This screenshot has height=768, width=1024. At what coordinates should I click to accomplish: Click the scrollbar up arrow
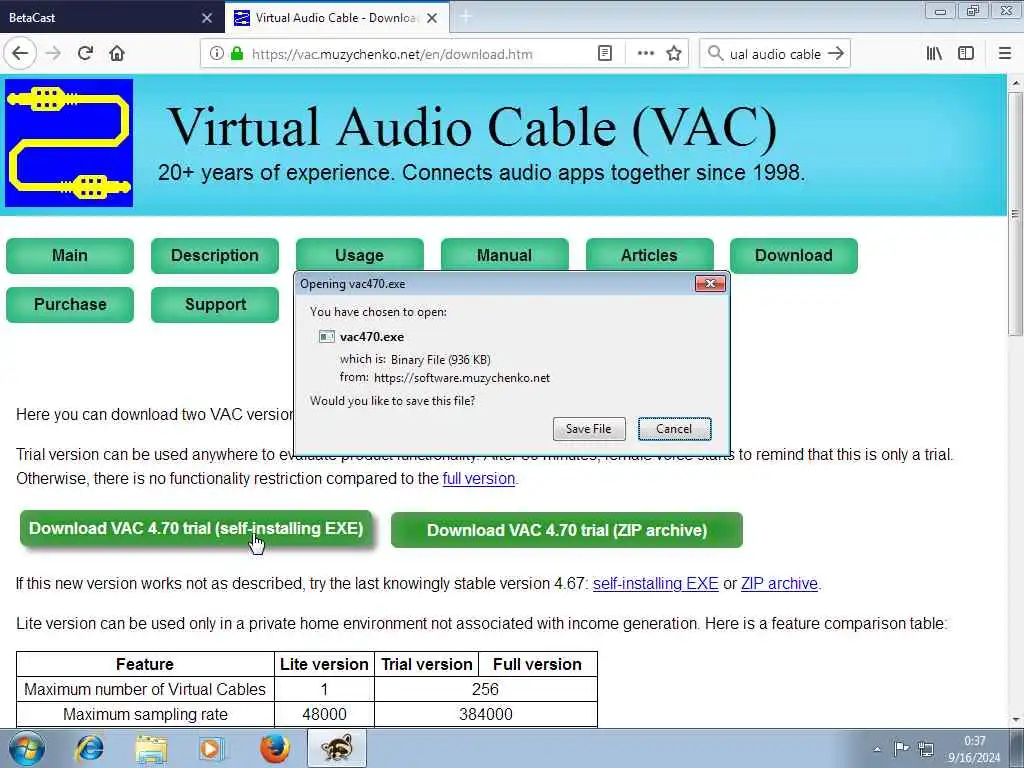1015,84
